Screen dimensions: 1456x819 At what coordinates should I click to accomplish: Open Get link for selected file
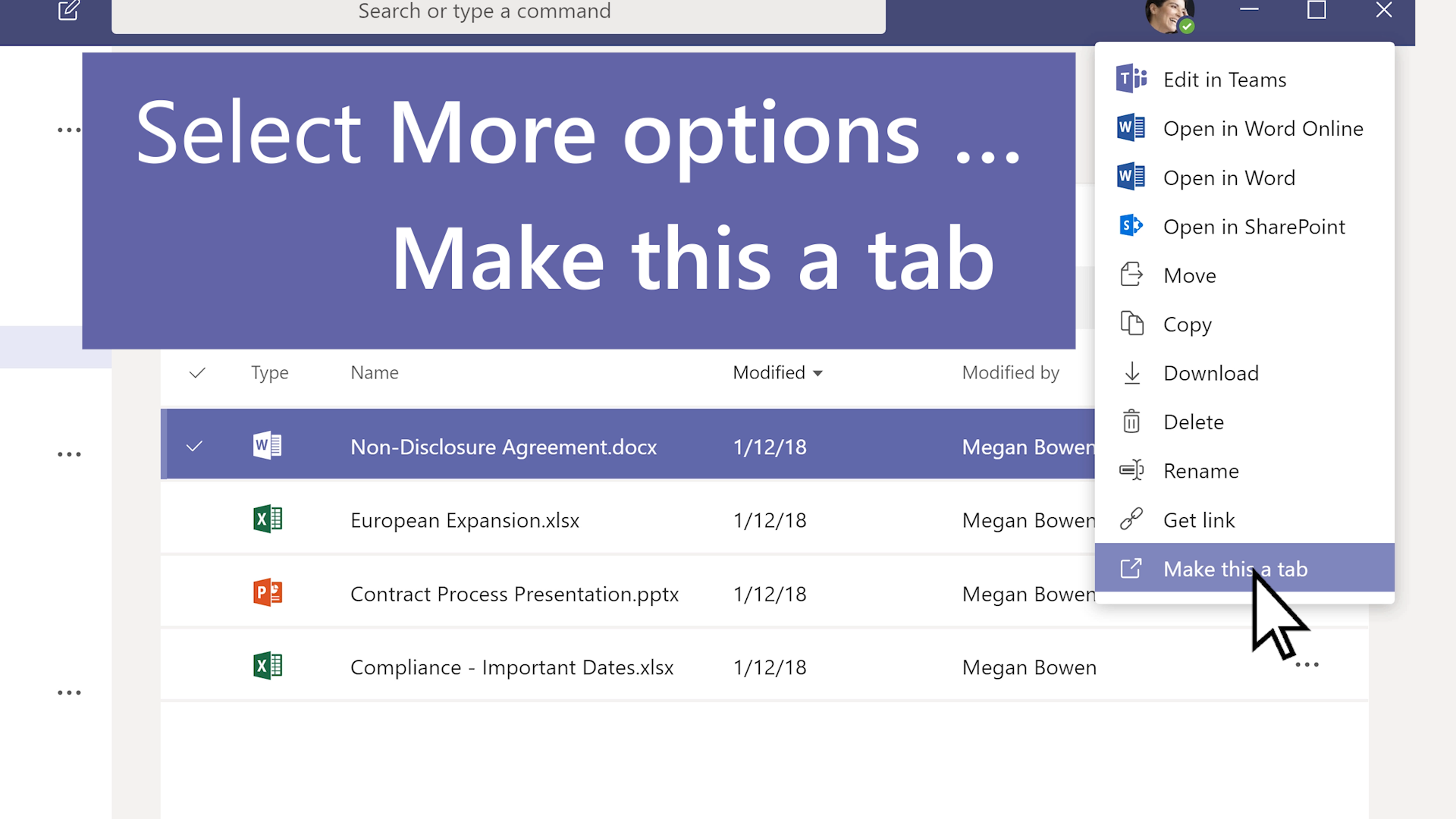pyautogui.click(x=1199, y=519)
